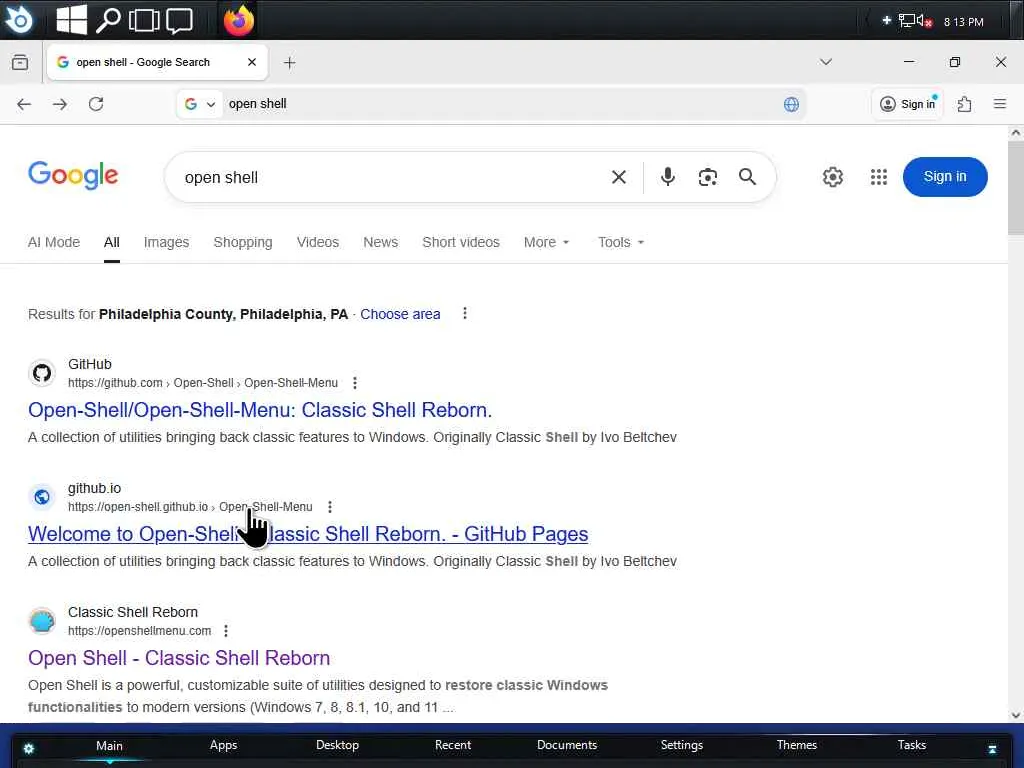The width and height of the screenshot is (1024, 768).
Task: Click the page vertical scrollbar thumb
Action: point(1016,188)
